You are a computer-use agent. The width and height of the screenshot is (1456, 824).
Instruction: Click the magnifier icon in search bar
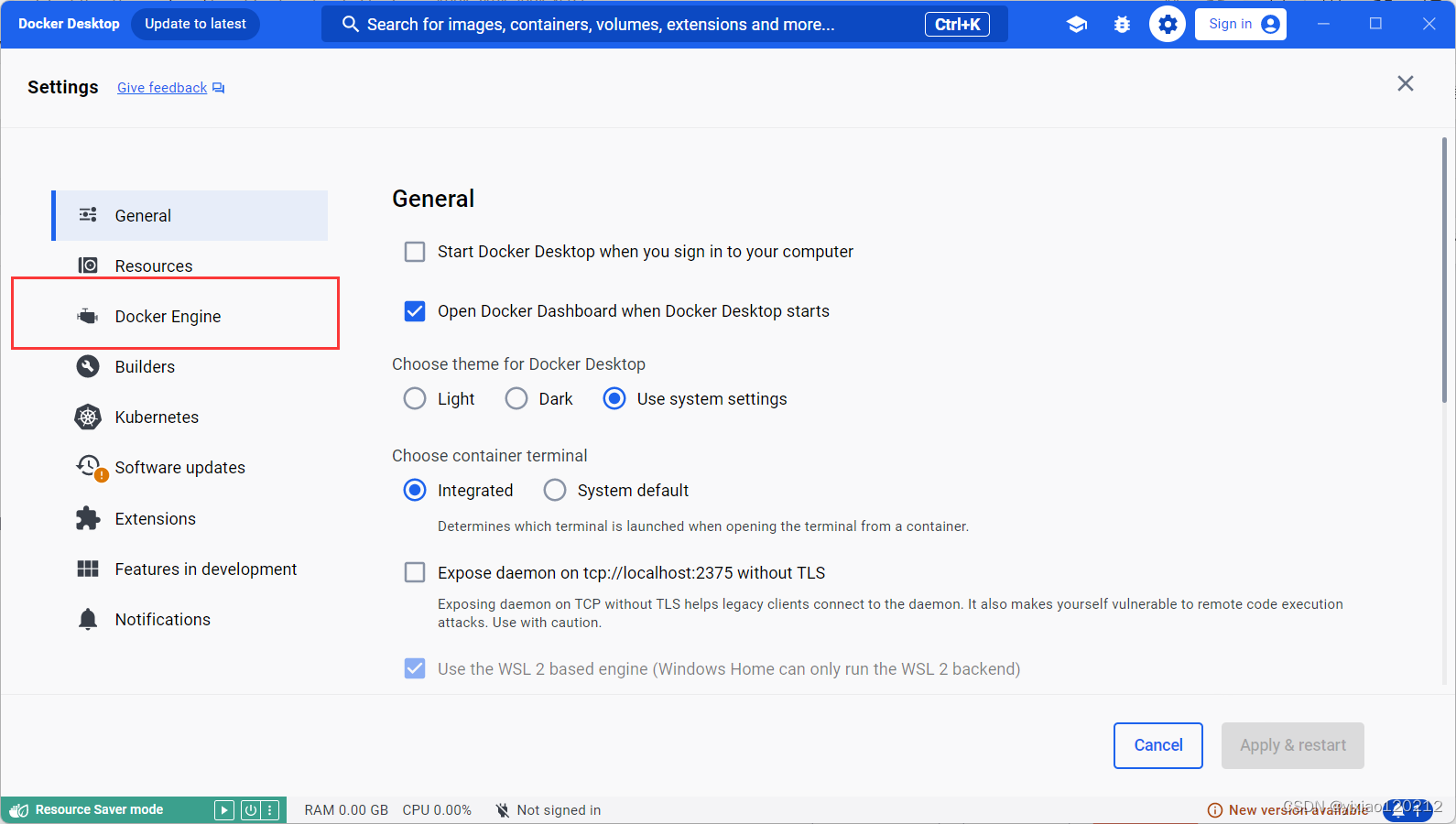pyautogui.click(x=350, y=24)
